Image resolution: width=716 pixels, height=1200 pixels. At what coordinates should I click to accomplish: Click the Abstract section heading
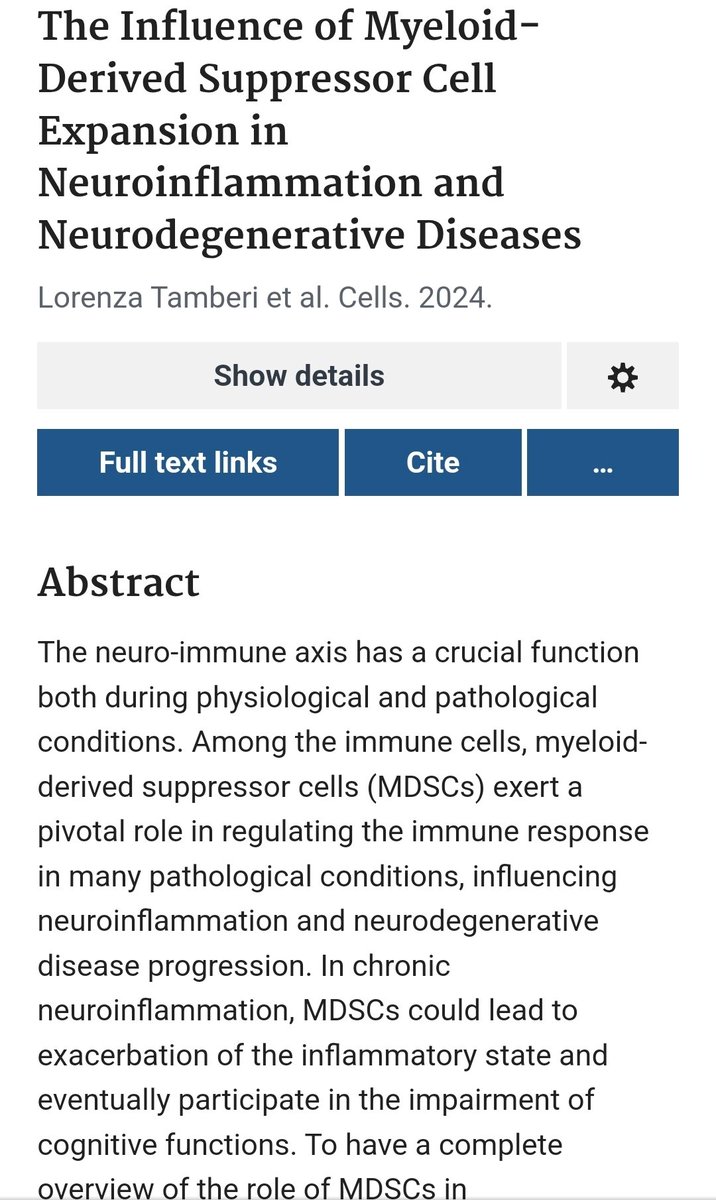click(x=118, y=582)
